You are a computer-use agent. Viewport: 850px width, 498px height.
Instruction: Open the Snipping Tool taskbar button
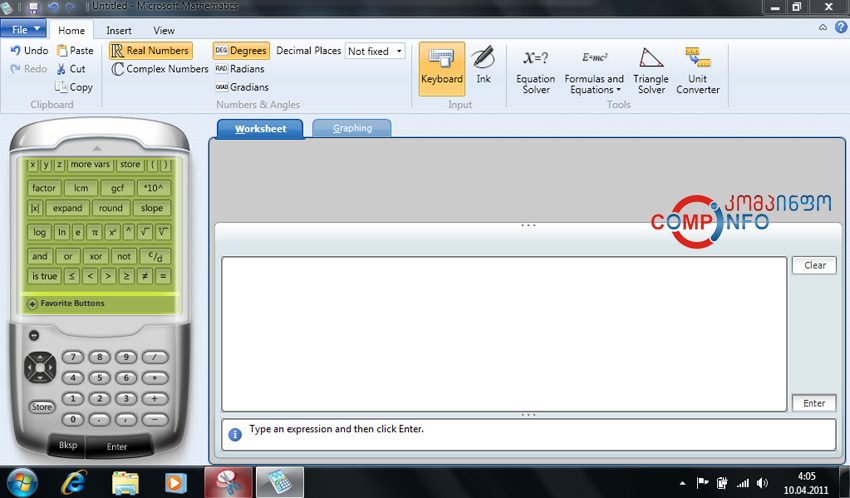pyautogui.click(x=228, y=482)
